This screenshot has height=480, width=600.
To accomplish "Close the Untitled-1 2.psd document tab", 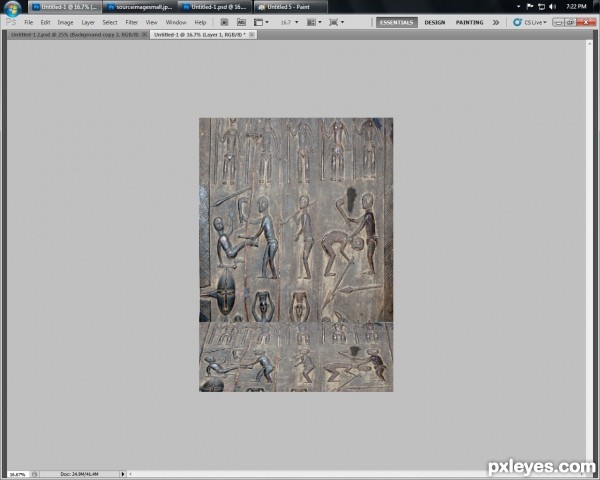I will tap(144, 34).
